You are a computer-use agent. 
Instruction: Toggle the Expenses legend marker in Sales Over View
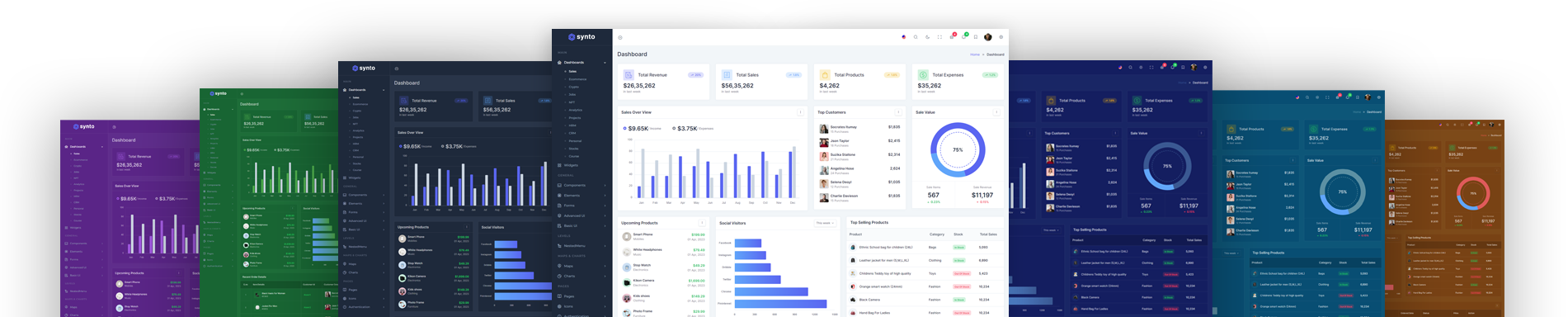click(674, 129)
